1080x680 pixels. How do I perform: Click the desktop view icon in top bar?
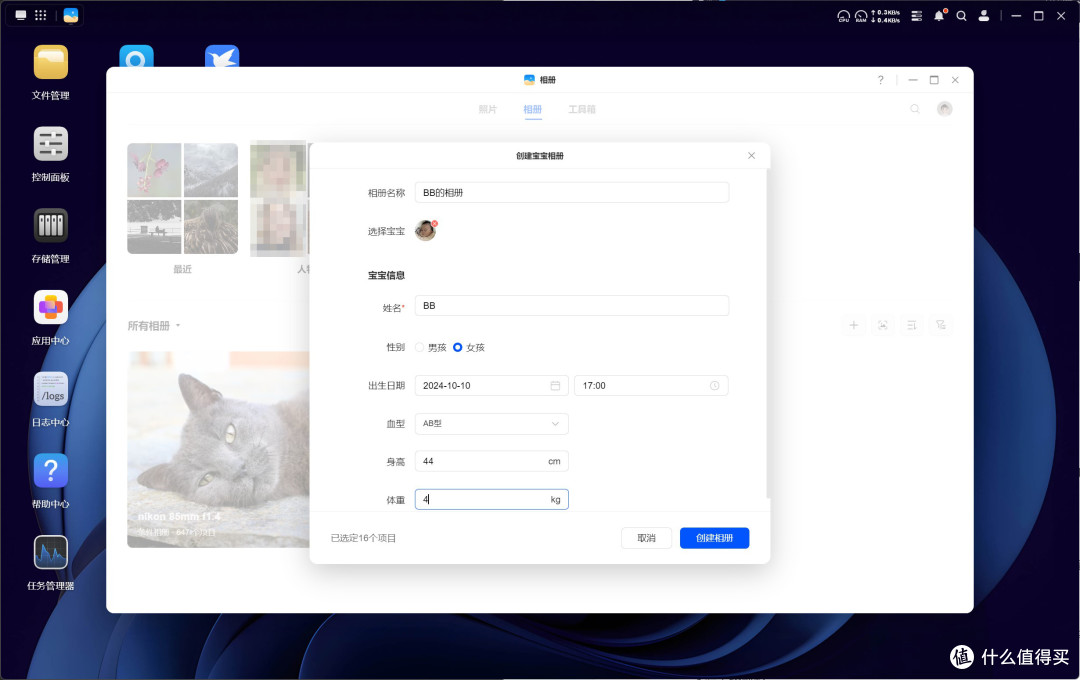coord(21,15)
